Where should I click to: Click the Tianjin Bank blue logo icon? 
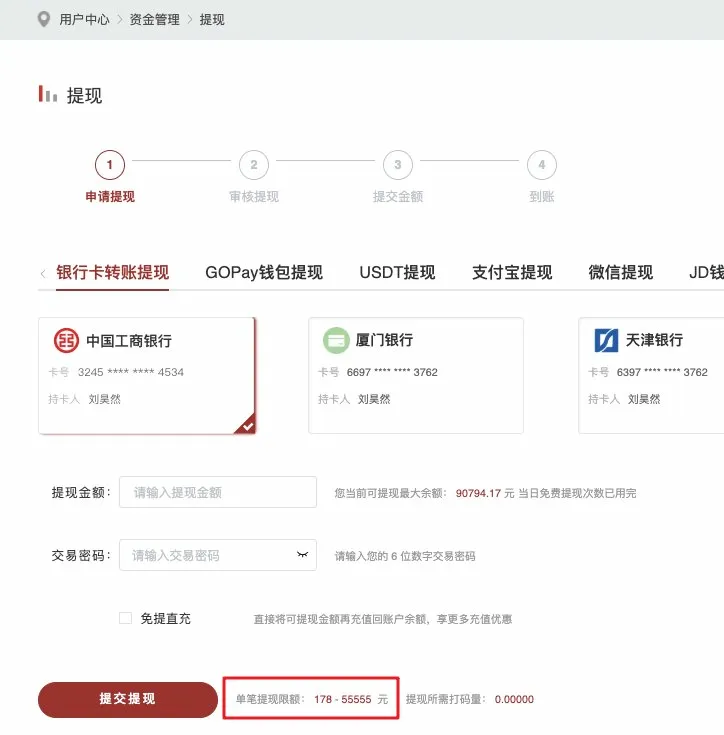coord(606,340)
